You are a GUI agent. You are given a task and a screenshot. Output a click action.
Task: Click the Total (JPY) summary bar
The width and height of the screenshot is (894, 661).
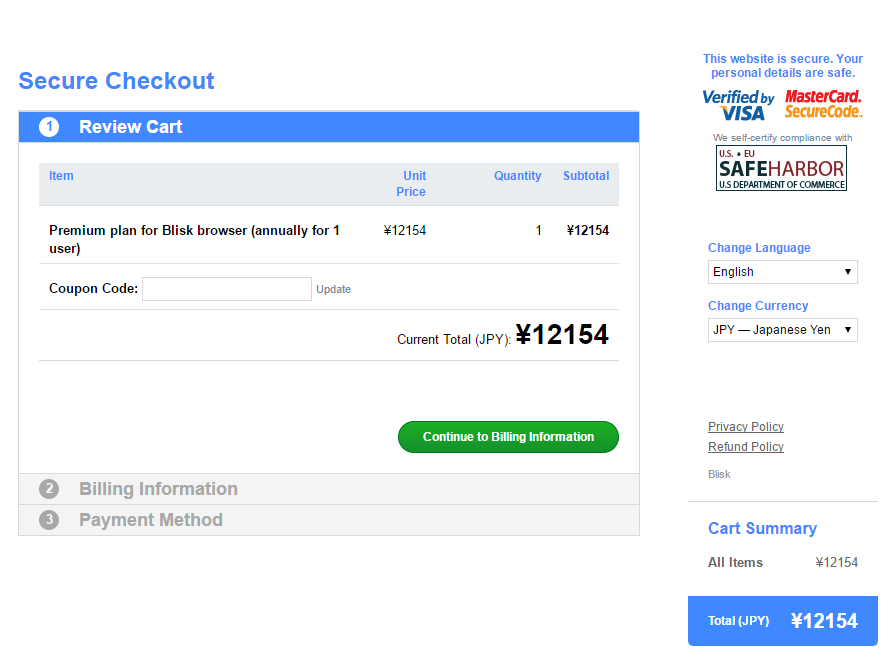point(782,621)
